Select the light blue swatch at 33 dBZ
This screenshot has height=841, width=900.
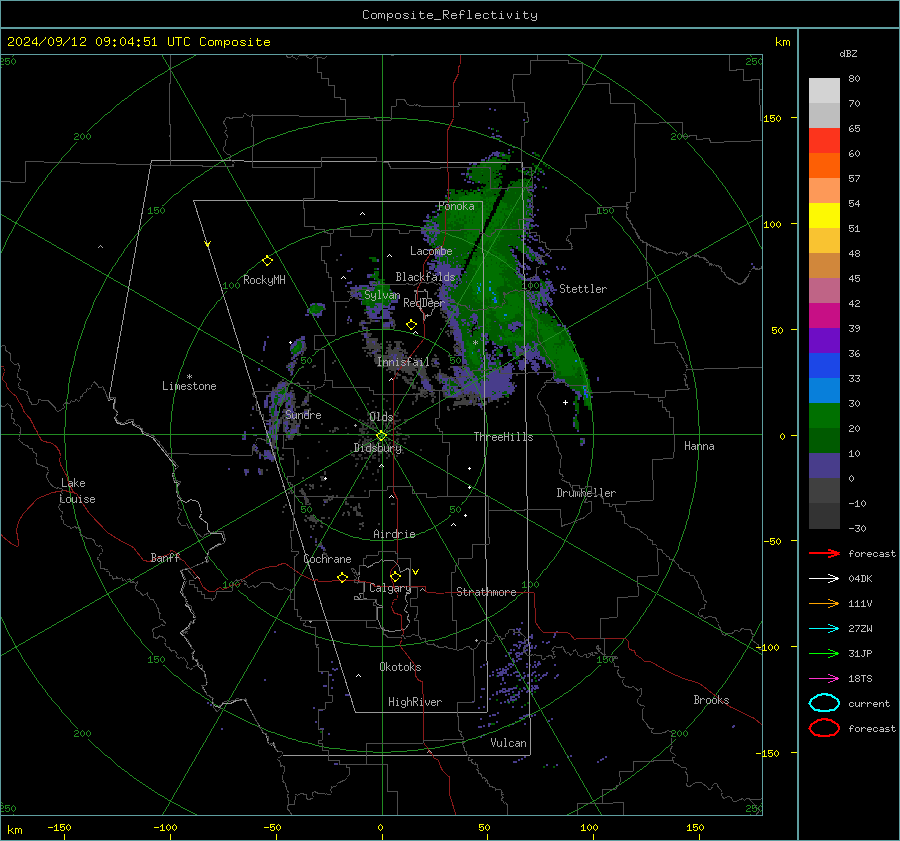824,390
